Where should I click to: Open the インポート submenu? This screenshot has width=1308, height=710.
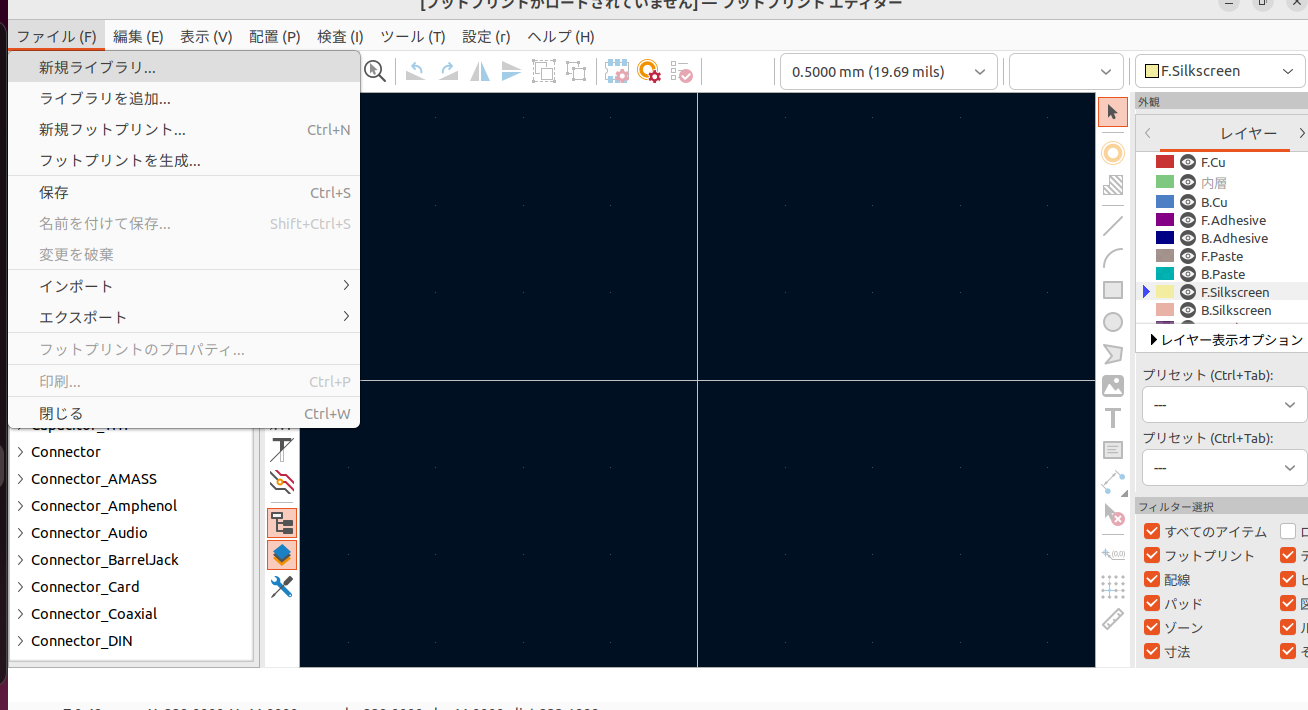pyautogui.click(x=76, y=286)
